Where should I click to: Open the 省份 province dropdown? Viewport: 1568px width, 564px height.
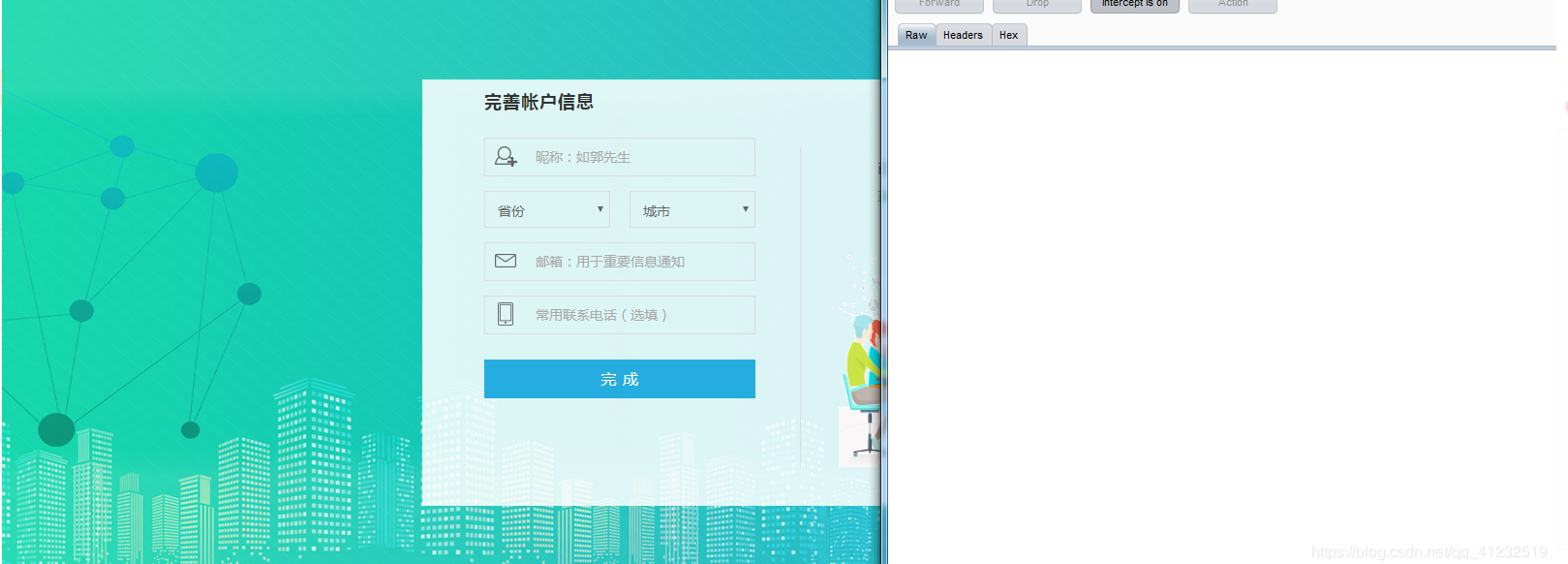547,209
